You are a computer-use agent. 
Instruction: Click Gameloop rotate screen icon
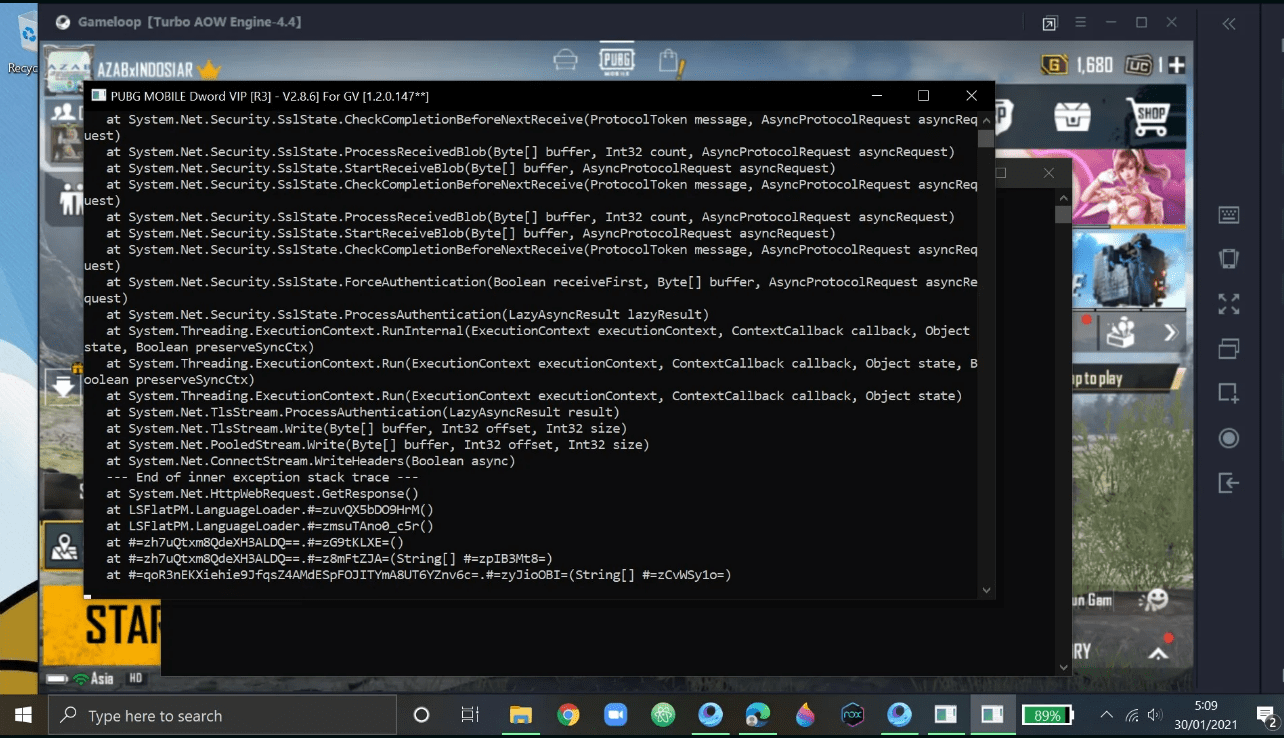(x=1229, y=259)
